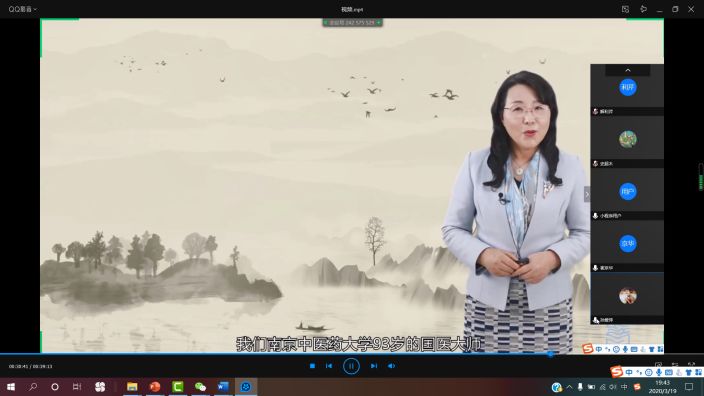Select the 京华 participant avatar
The width and height of the screenshot is (704, 396).
(x=628, y=243)
